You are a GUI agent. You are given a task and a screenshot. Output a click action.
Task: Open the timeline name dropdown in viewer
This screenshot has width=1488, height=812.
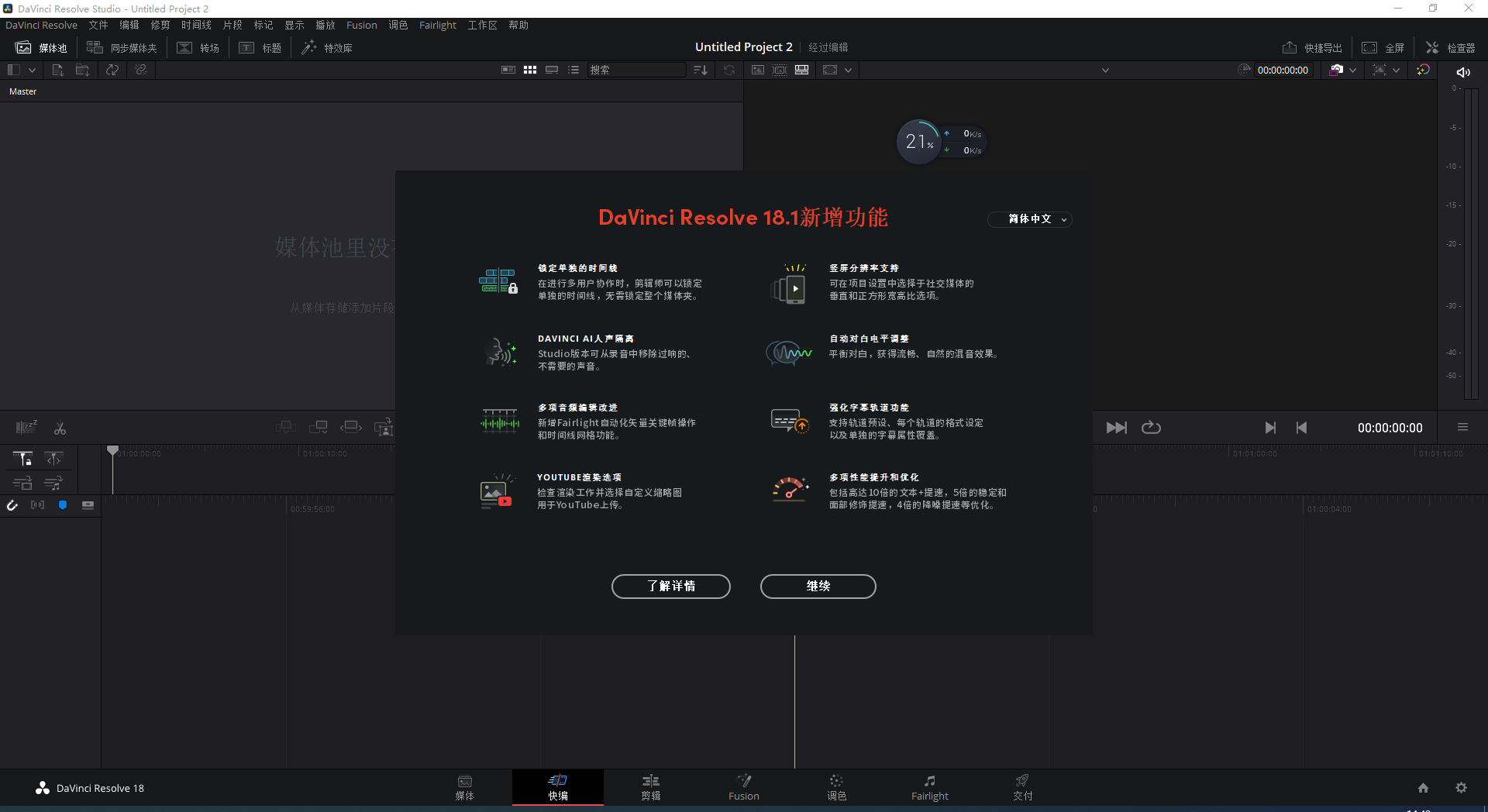pos(1106,70)
